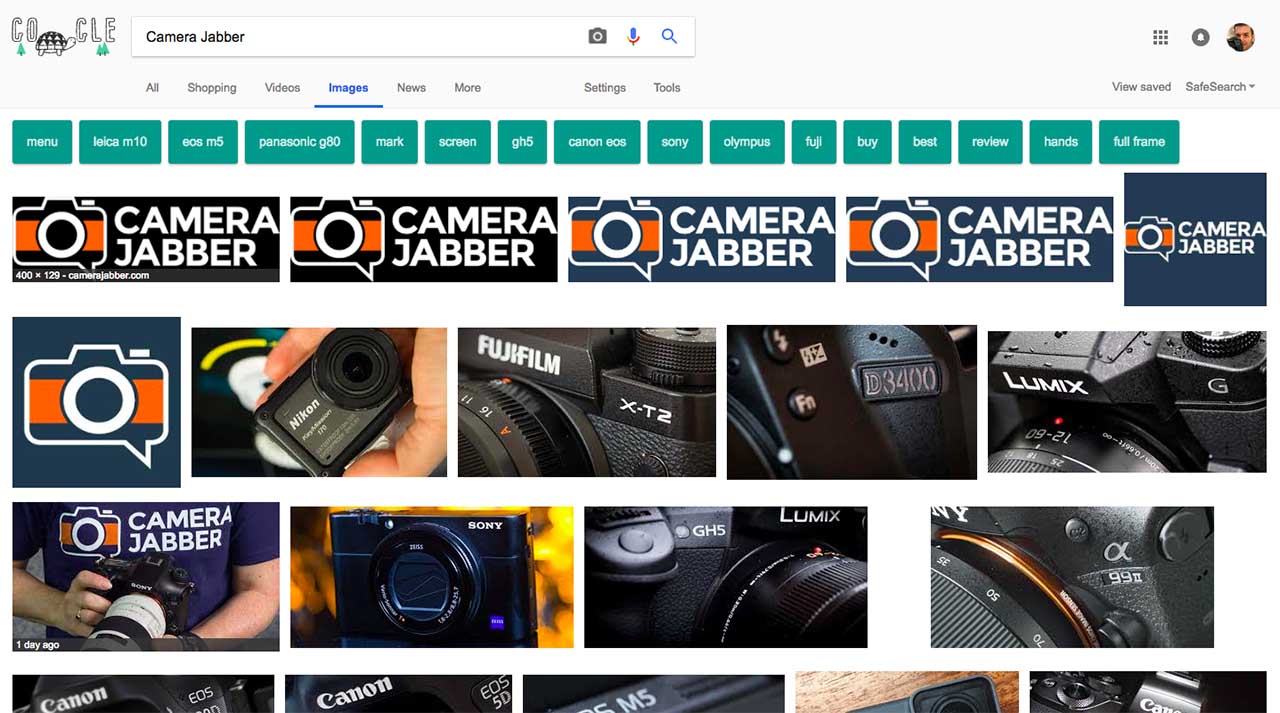The height and width of the screenshot is (713, 1280).
Task: Open the View saved link
Action: [1141, 87]
